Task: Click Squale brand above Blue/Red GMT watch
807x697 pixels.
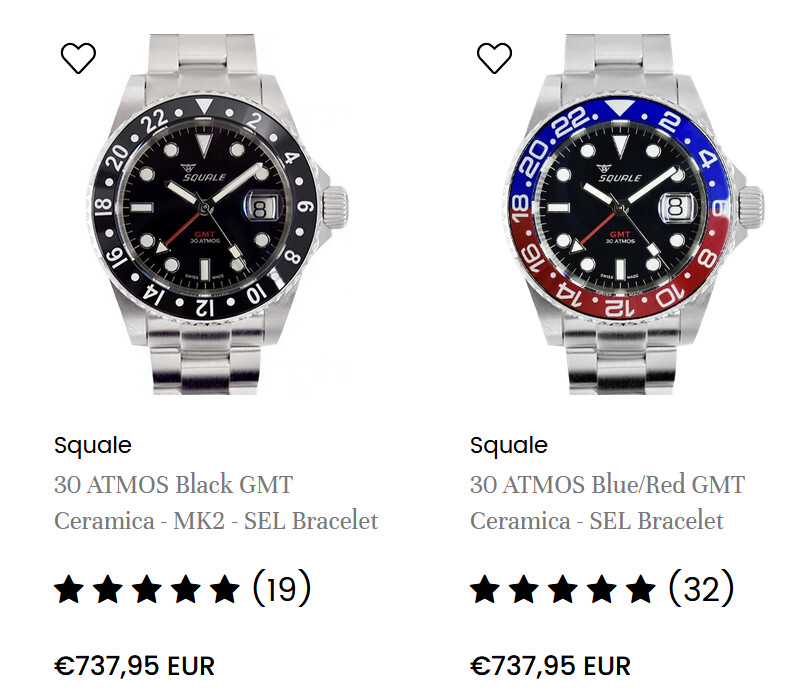Action: click(509, 445)
